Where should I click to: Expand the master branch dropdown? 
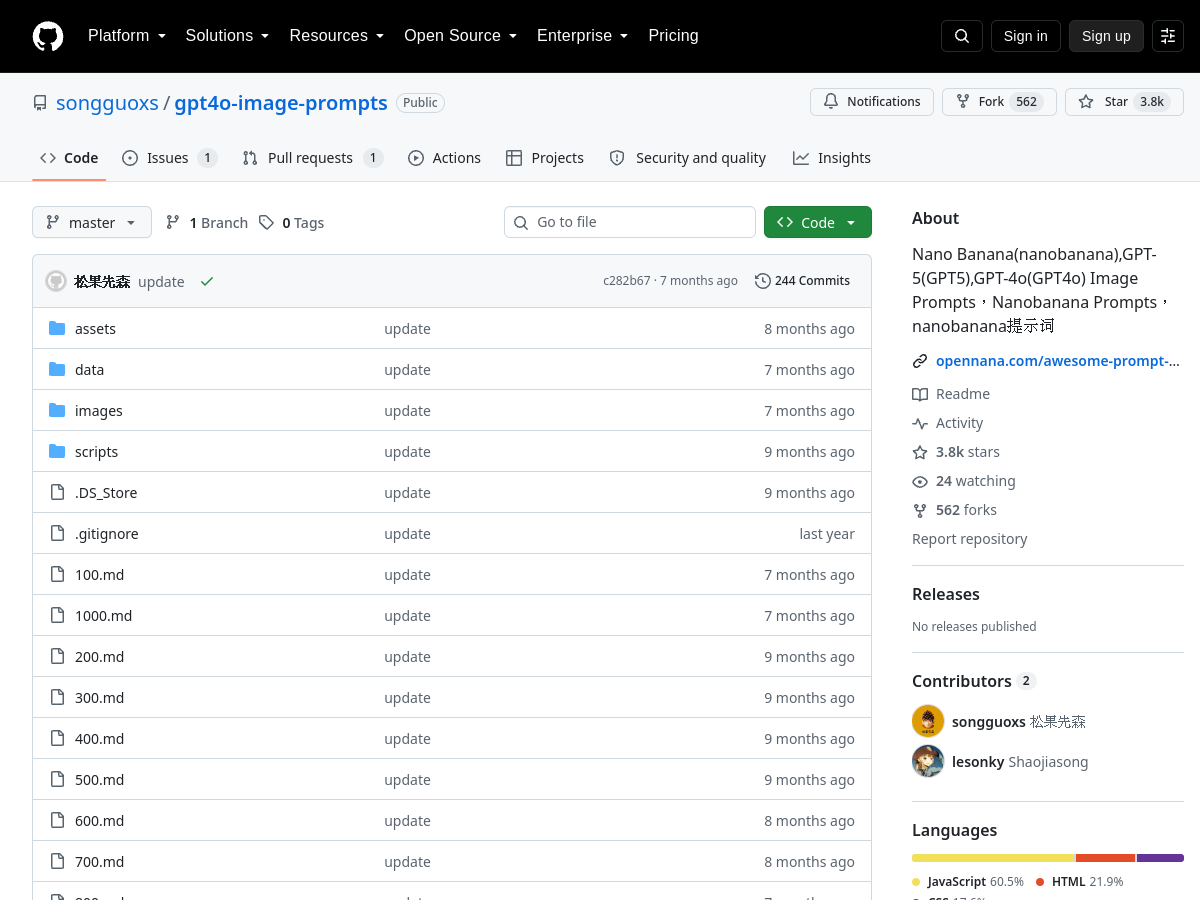[92, 222]
